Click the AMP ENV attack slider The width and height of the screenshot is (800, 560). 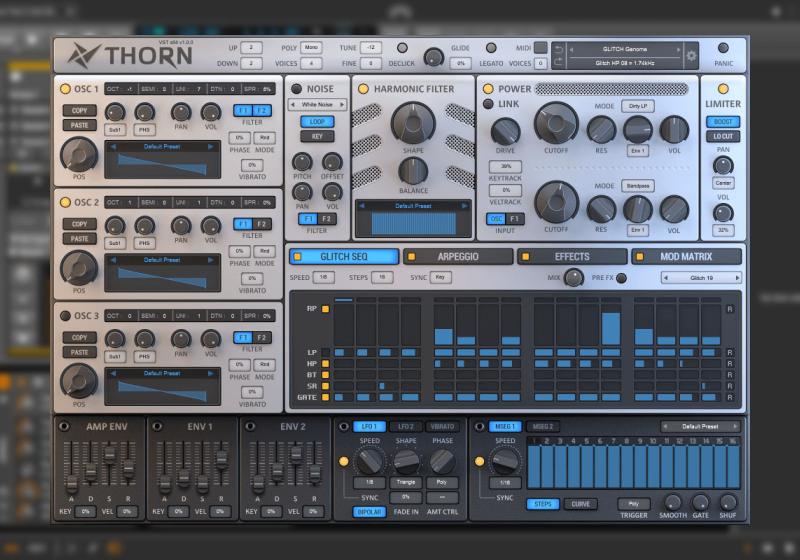click(x=72, y=482)
